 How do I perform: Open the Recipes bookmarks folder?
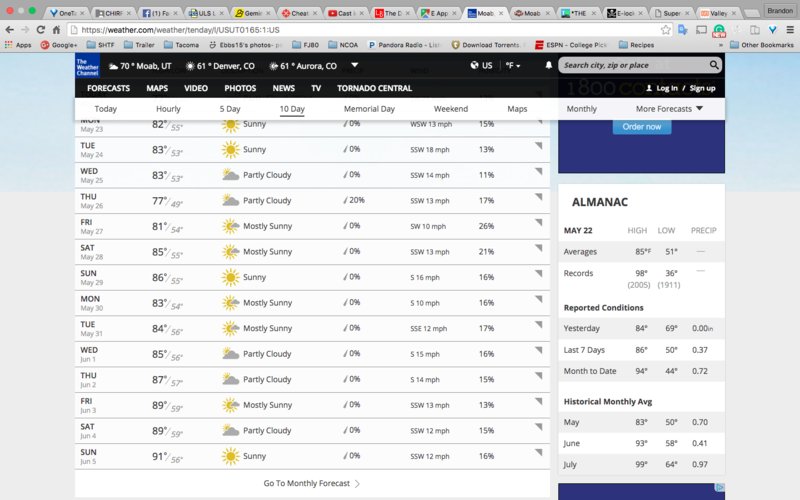point(636,45)
